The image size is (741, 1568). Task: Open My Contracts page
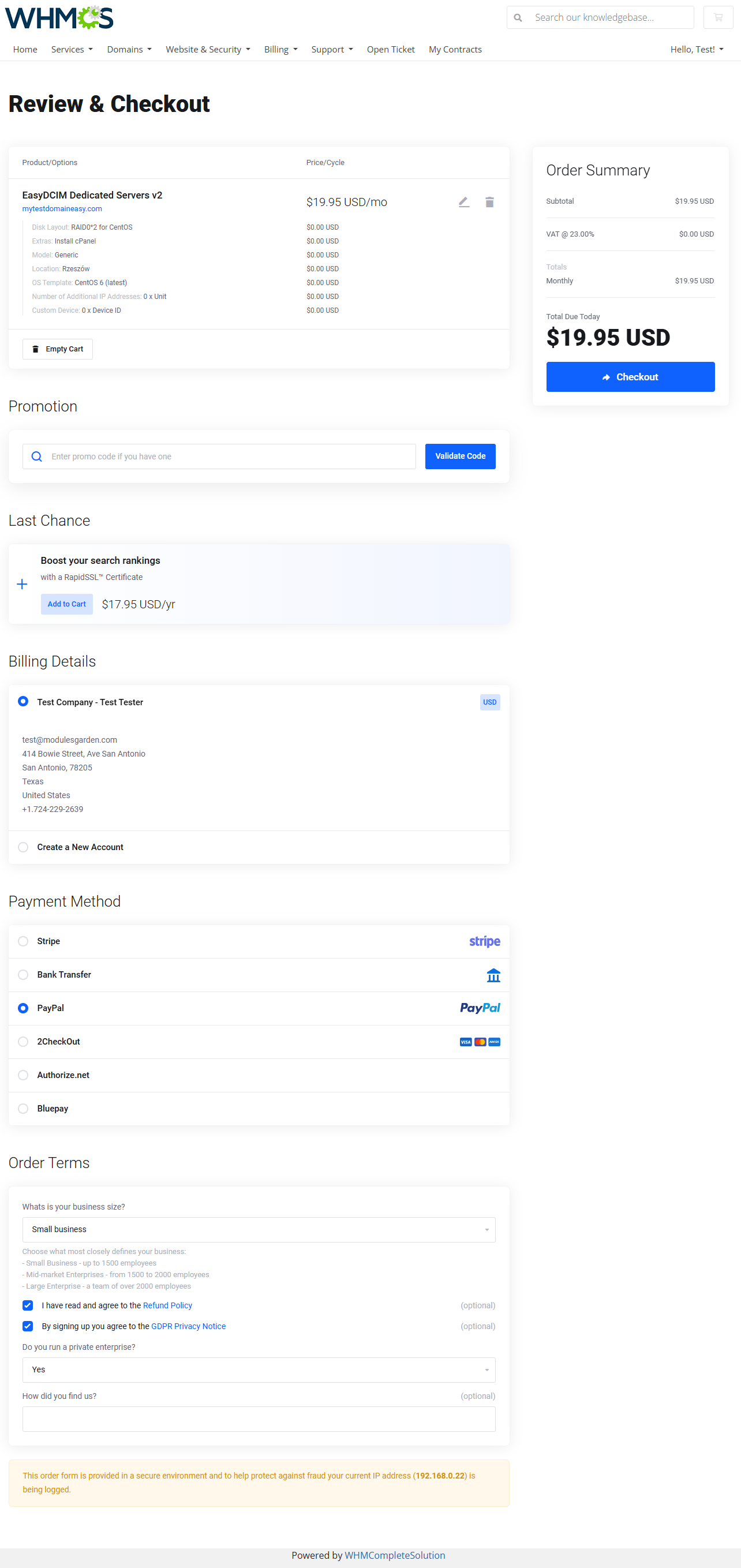[455, 49]
